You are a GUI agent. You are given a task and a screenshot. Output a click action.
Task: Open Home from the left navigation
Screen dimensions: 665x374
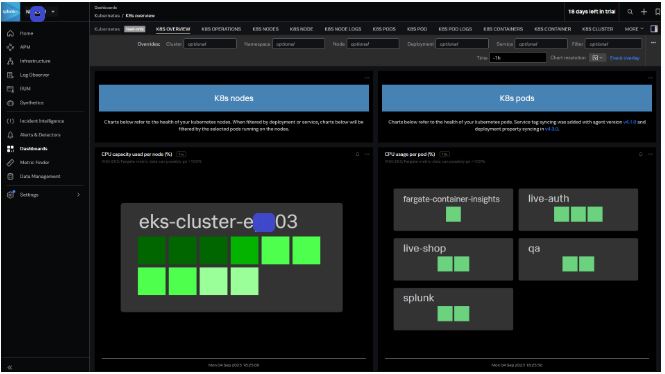26,33
